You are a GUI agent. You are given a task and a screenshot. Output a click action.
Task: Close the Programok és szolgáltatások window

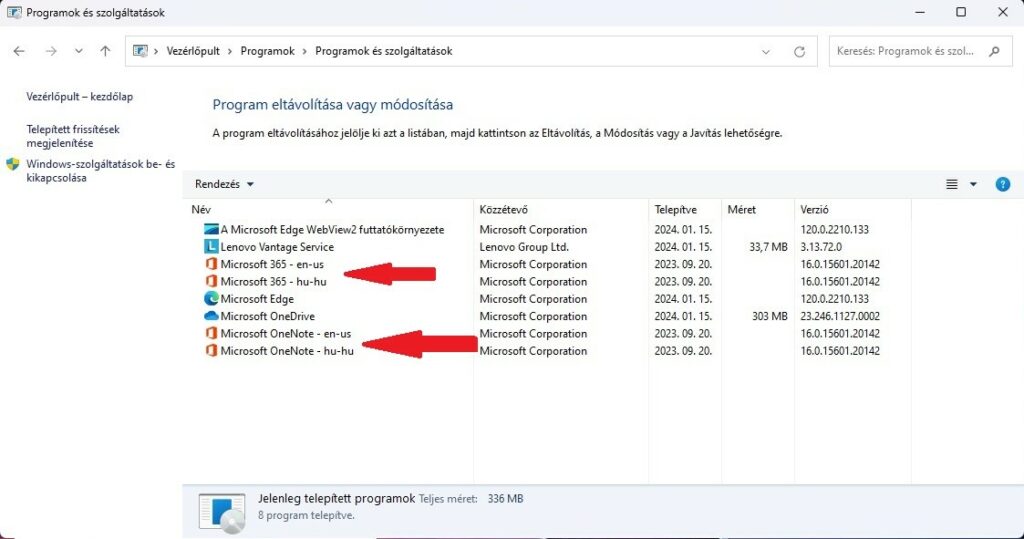(x=1002, y=12)
